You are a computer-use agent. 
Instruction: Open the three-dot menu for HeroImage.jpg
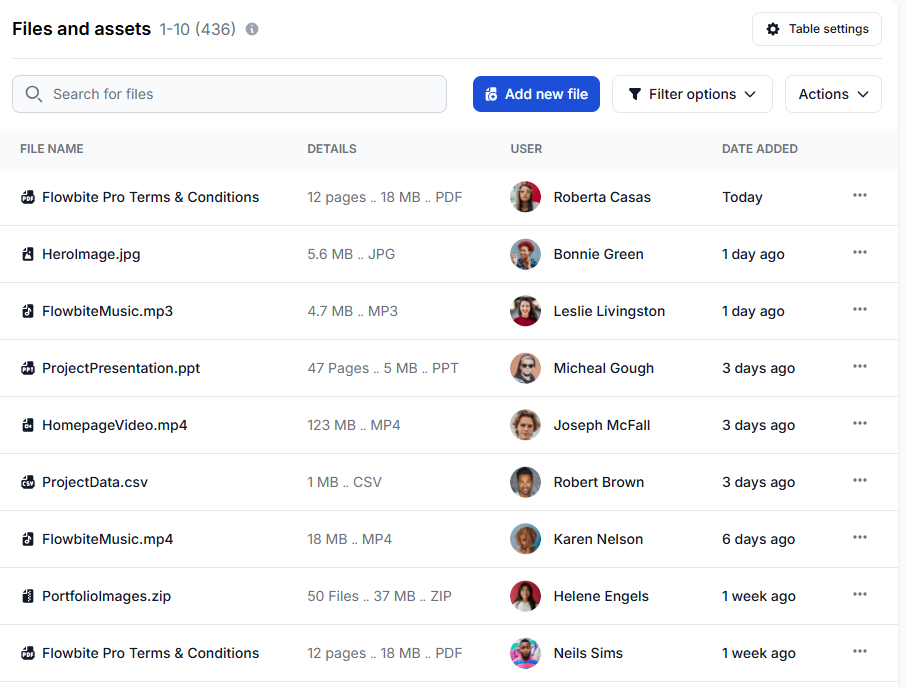click(859, 253)
